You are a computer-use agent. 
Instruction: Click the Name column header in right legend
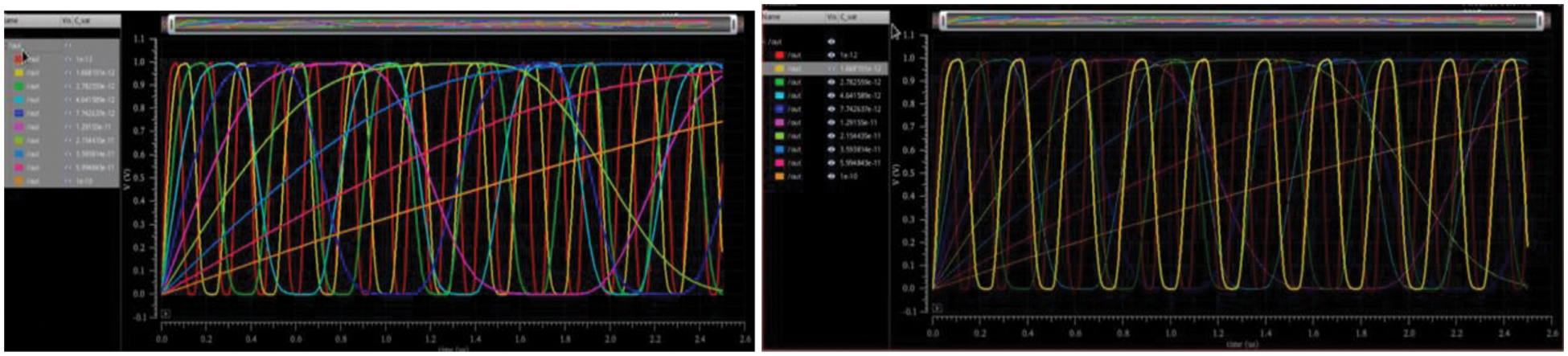coord(778,17)
